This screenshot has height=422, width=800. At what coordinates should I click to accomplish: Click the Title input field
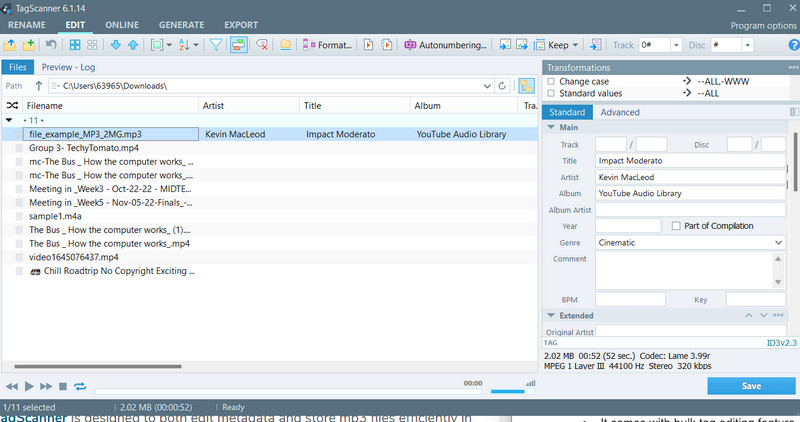pyautogui.click(x=689, y=160)
